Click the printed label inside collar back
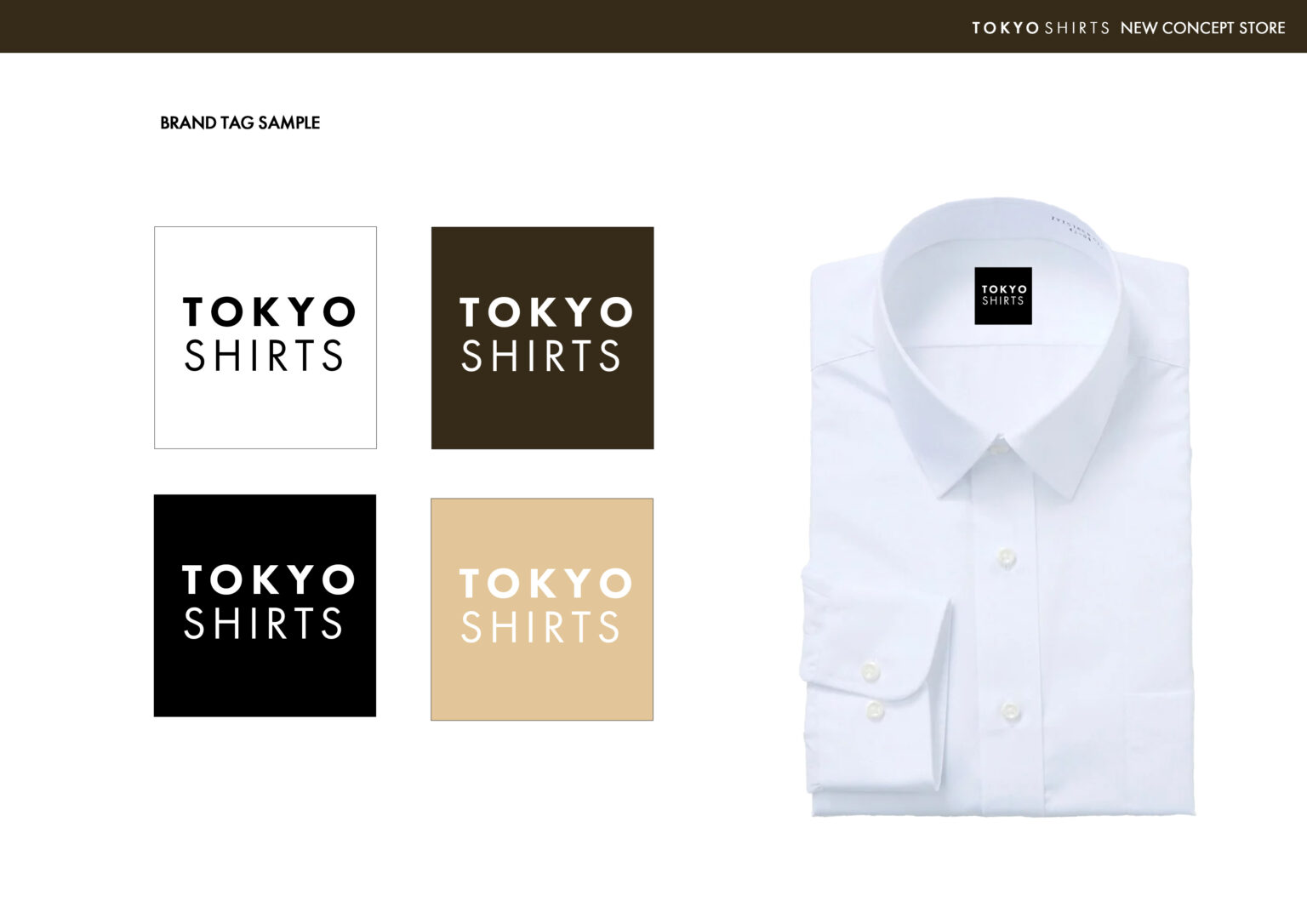Image resolution: width=1307 pixels, height=924 pixels. (x=1077, y=231)
